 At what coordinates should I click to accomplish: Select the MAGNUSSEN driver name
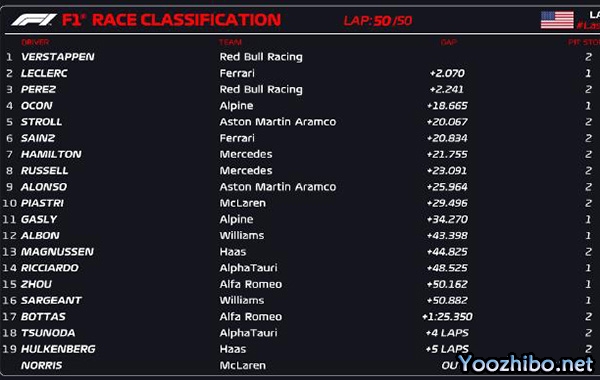click(x=57, y=252)
